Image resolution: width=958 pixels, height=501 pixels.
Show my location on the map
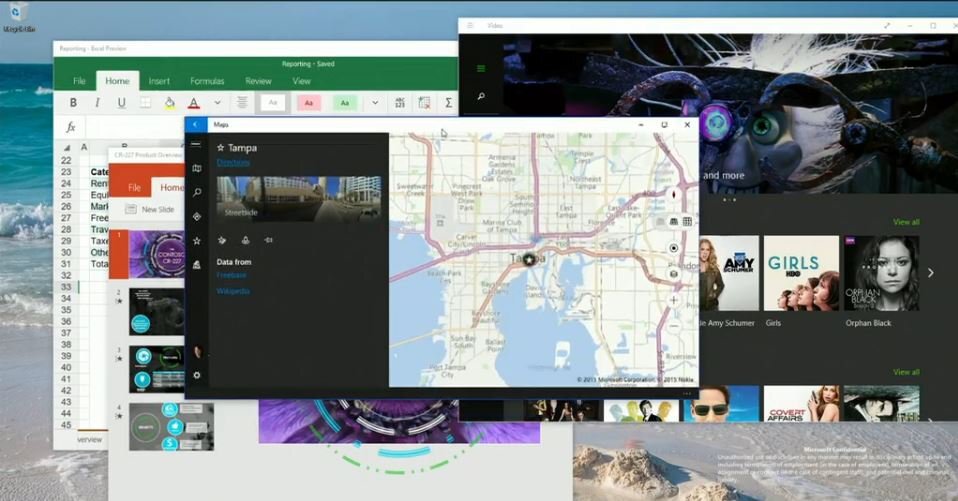pyautogui.click(x=674, y=248)
